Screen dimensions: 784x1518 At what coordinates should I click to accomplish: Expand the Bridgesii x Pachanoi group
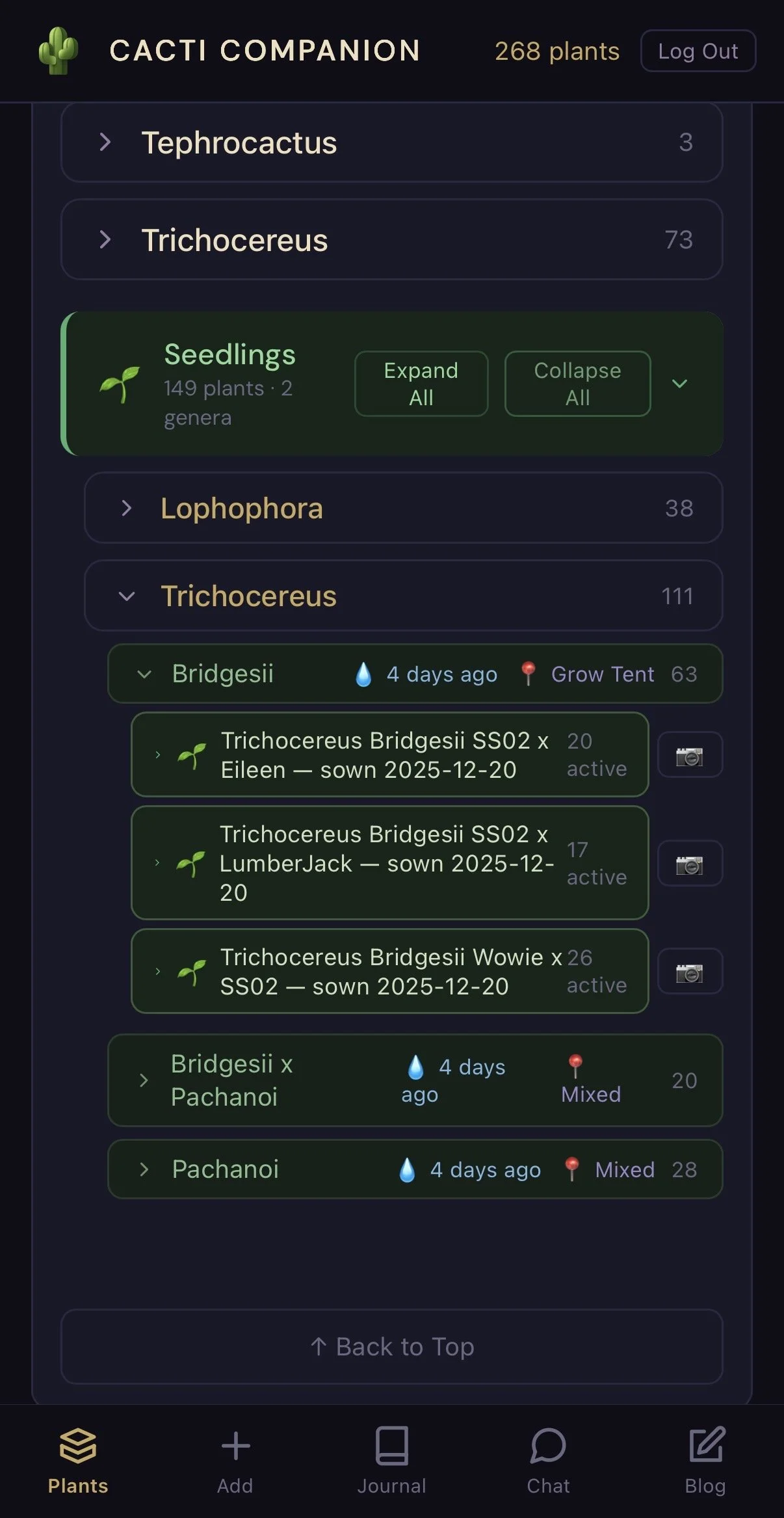pos(415,1080)
